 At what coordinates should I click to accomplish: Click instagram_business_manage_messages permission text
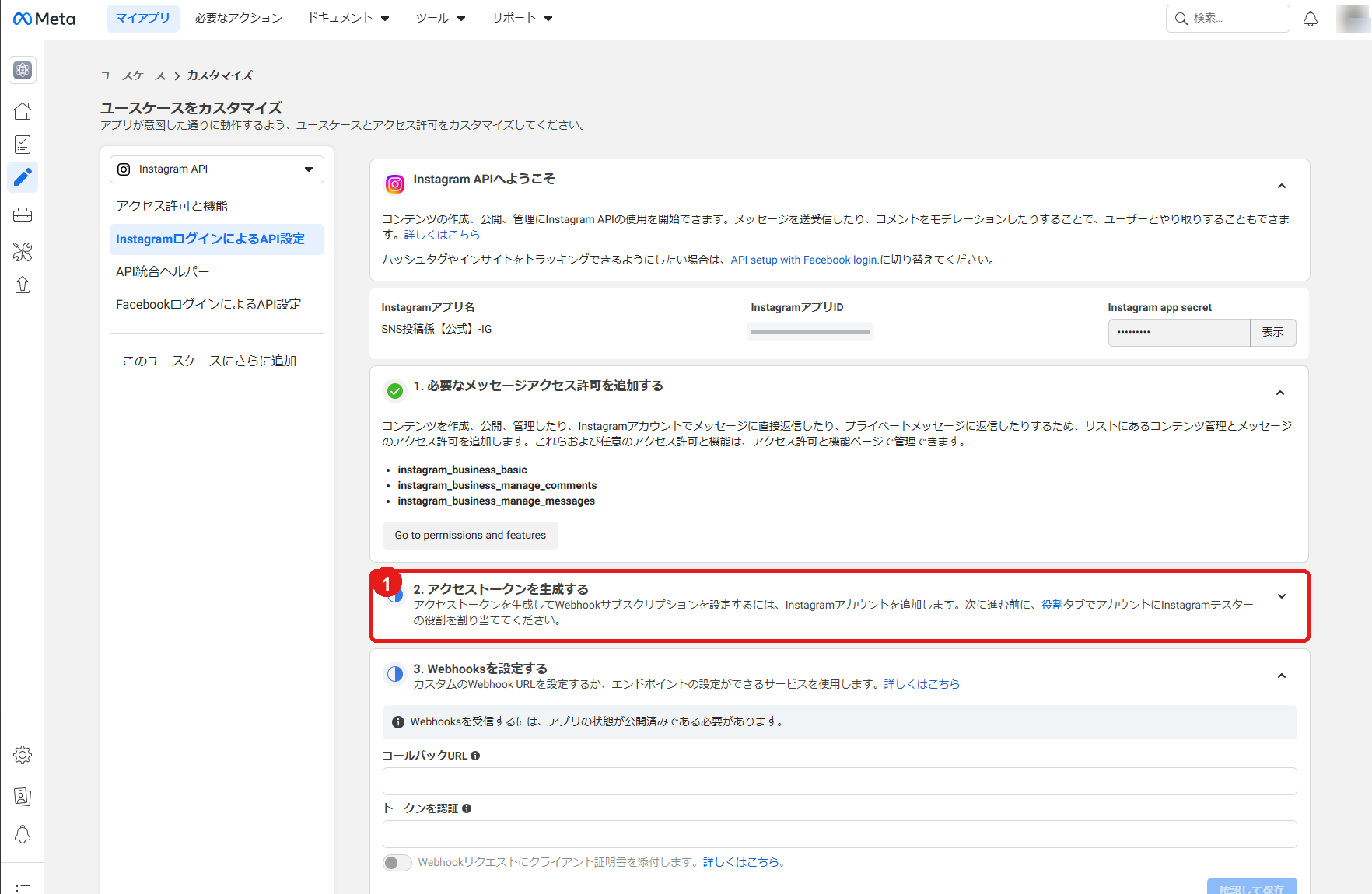[496, 501]
